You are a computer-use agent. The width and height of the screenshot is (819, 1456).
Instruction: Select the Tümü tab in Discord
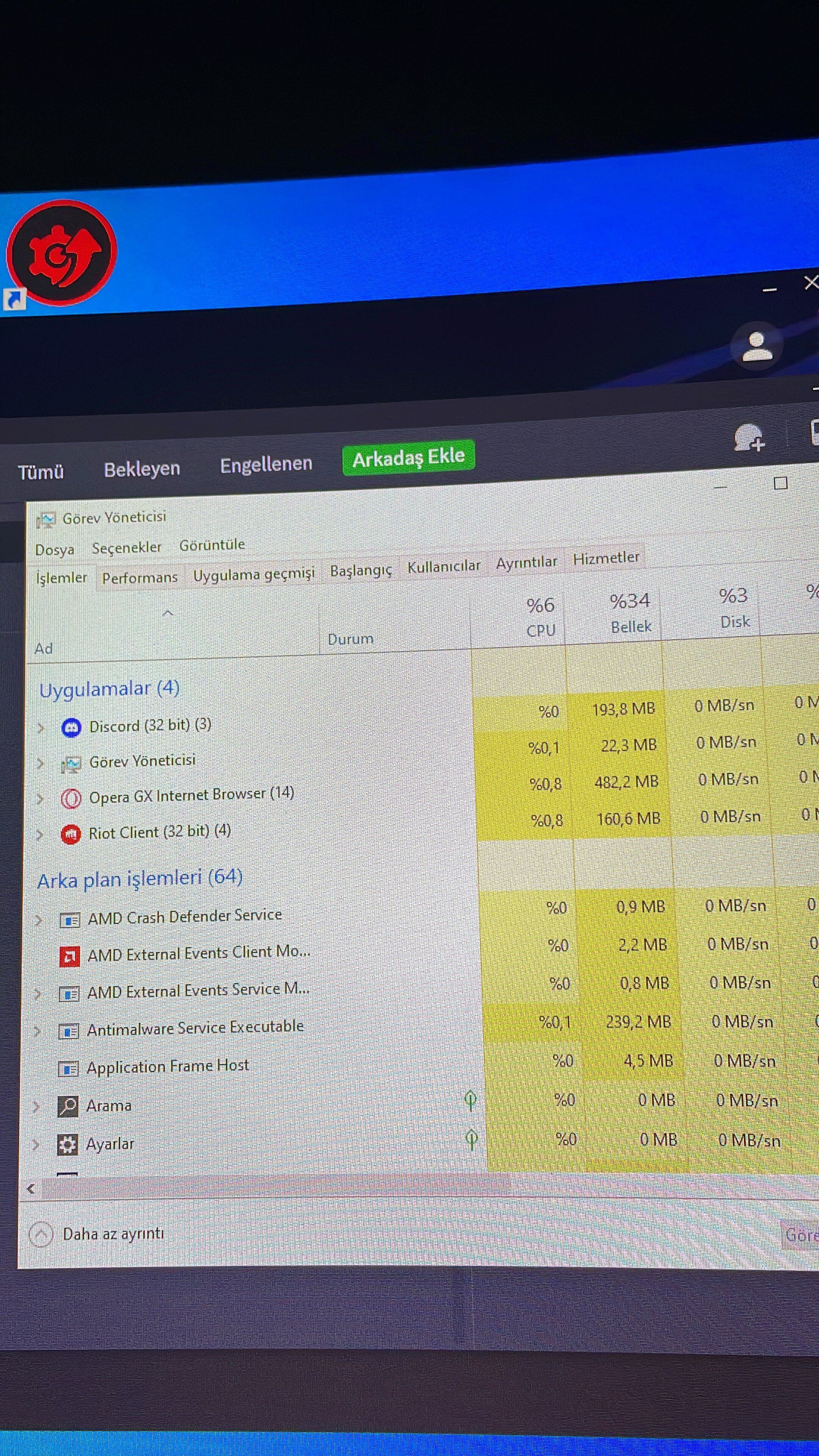coord(41,472)
